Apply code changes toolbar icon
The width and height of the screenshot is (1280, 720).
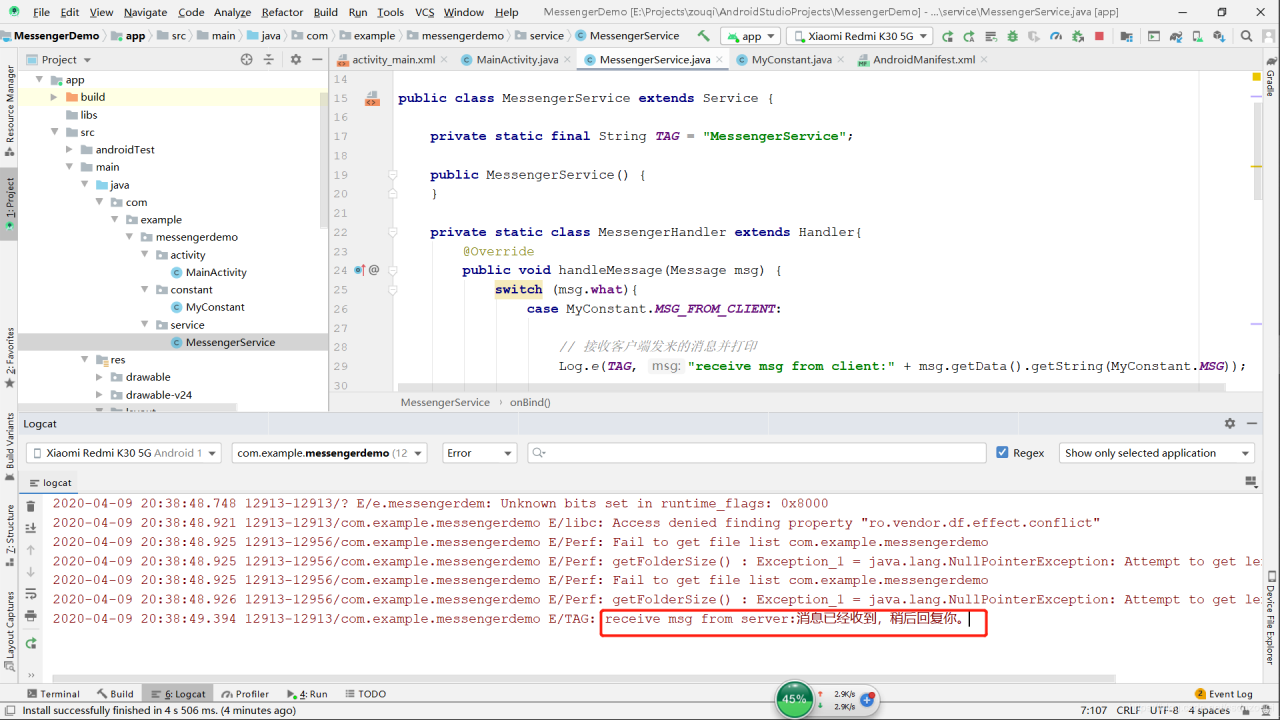991,36
